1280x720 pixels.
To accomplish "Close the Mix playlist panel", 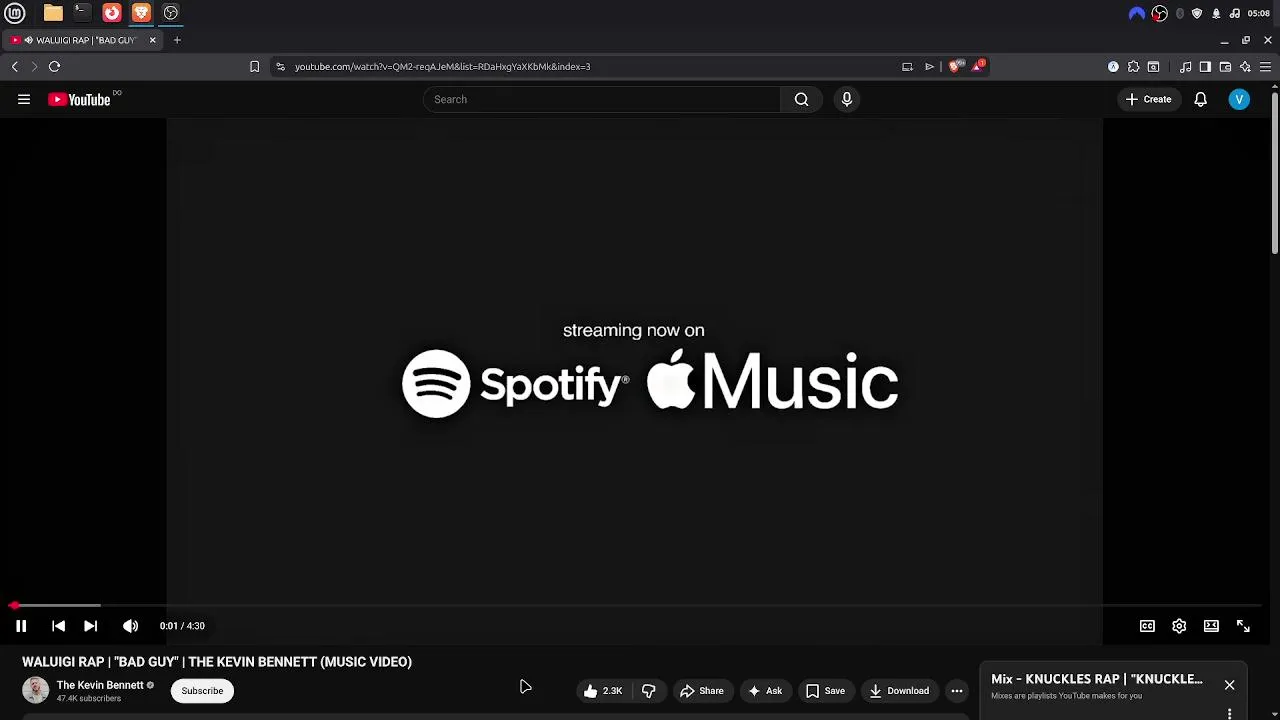I will 1229,685.
